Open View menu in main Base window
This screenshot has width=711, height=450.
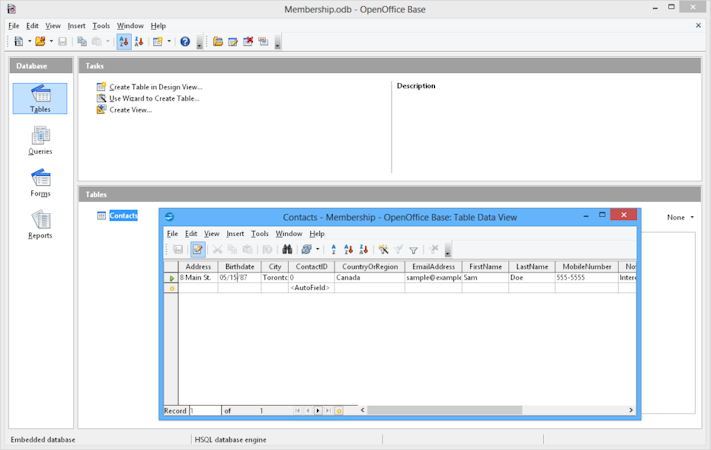[x=53, y=26]
